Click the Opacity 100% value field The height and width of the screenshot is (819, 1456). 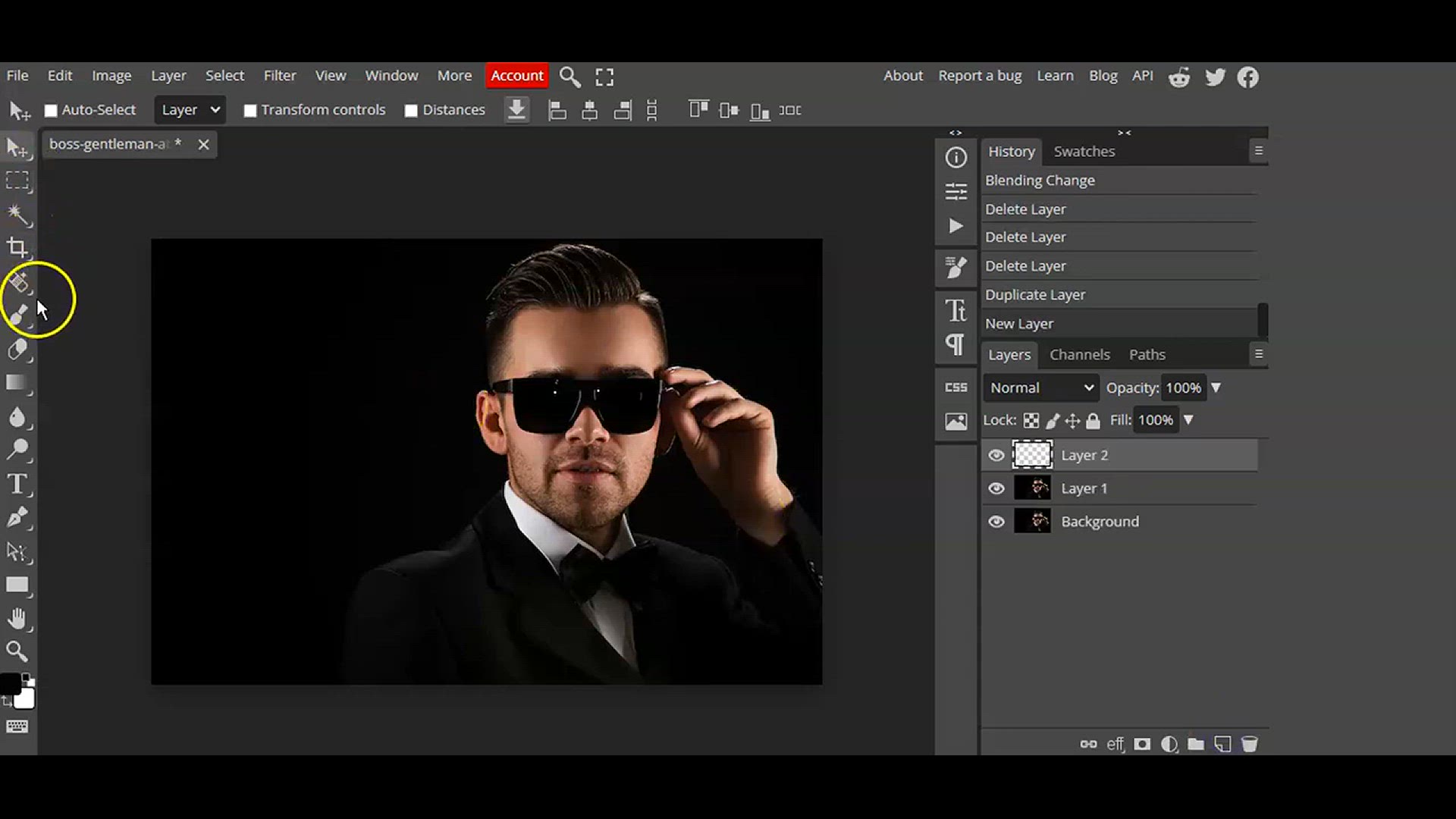(x=1184, y=388)
